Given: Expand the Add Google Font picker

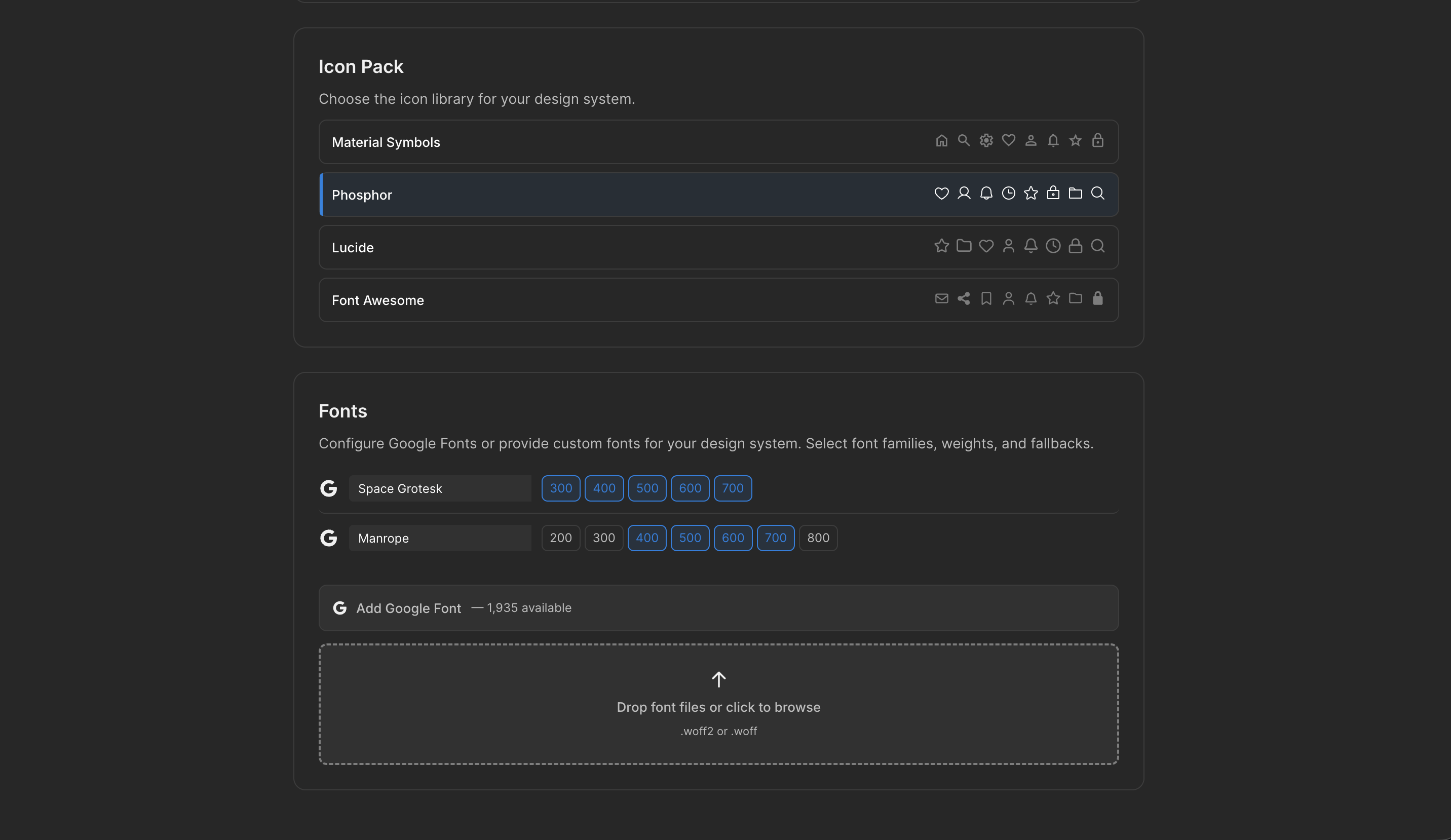Looking at the screenshot, I should tap(718, 607).
